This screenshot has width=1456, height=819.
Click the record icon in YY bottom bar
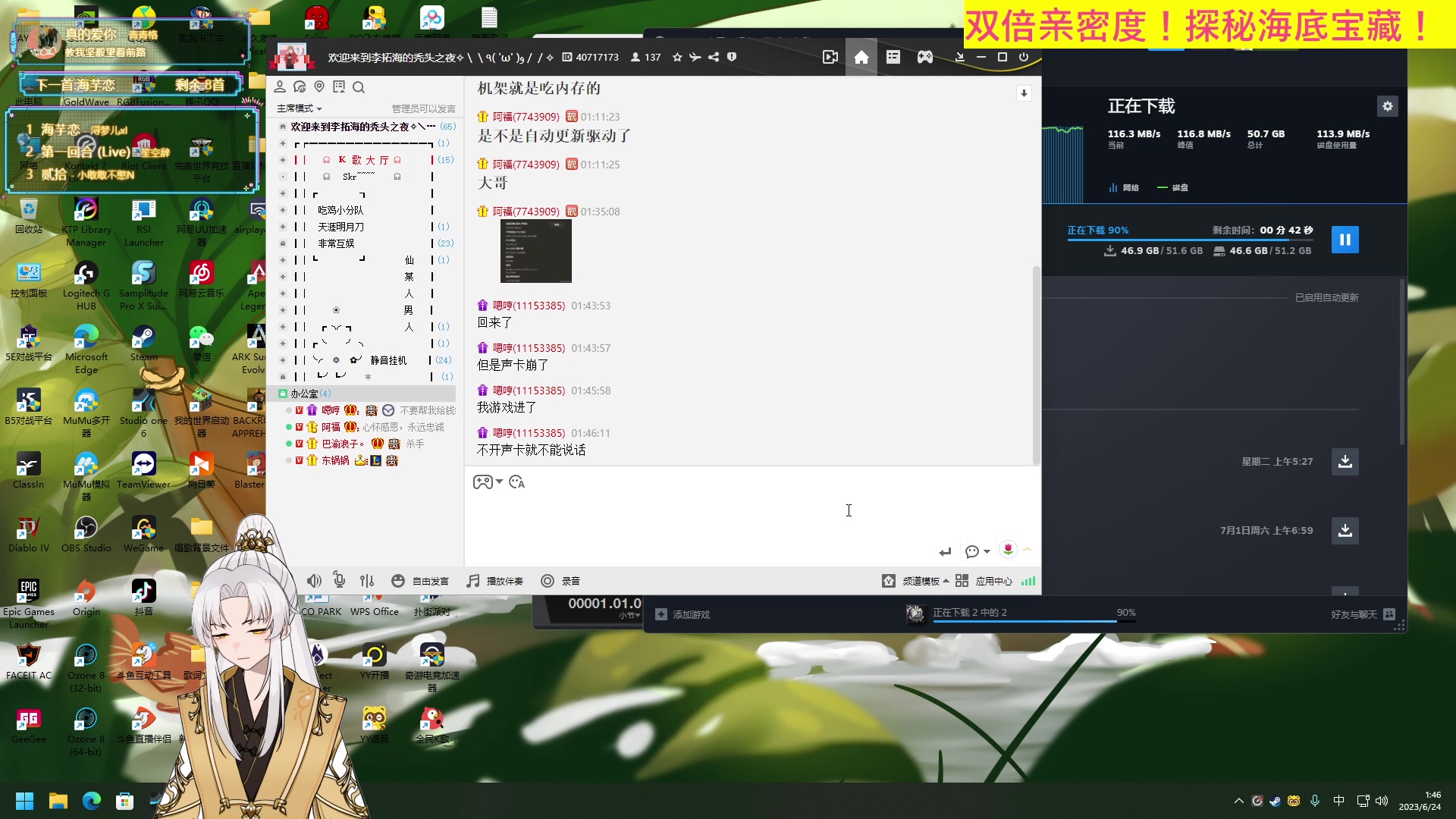pos(548,581)
